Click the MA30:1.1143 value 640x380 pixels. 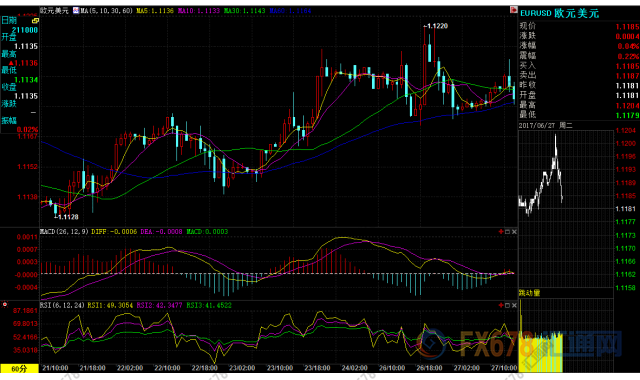click(244, 11)
